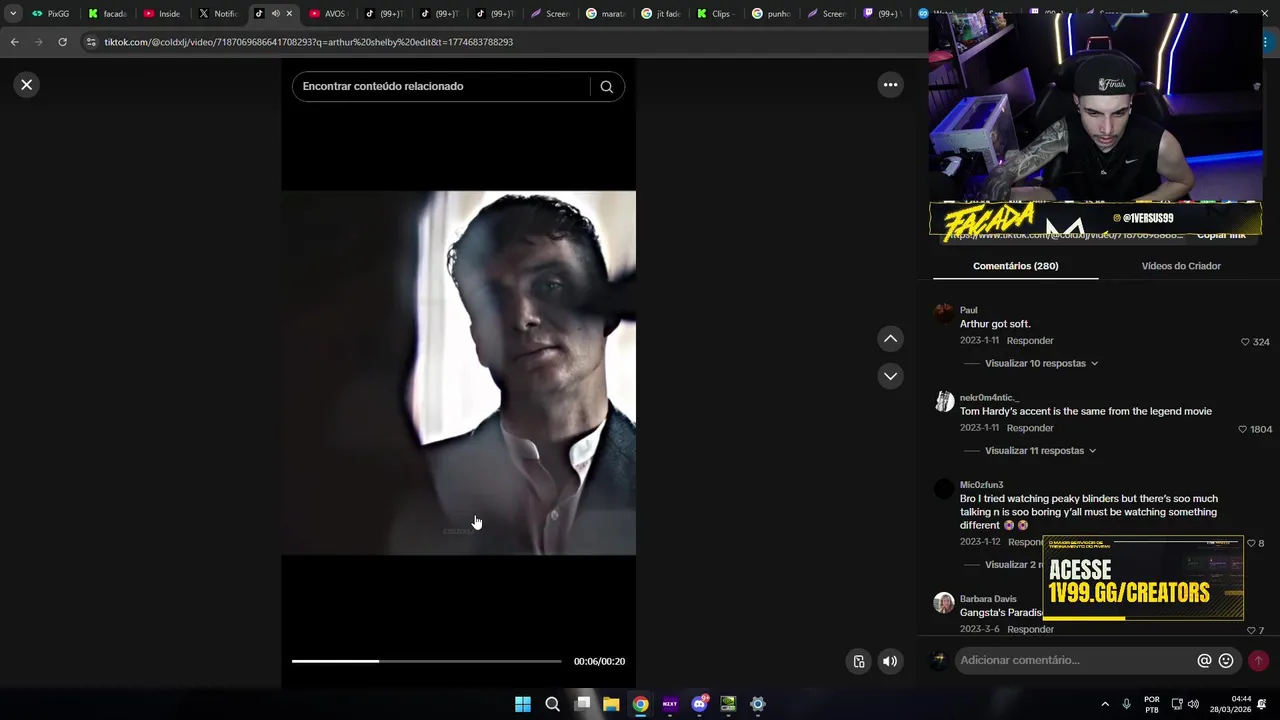
Task: Open the three-dot more options menu
Action: tap(890, 85)
